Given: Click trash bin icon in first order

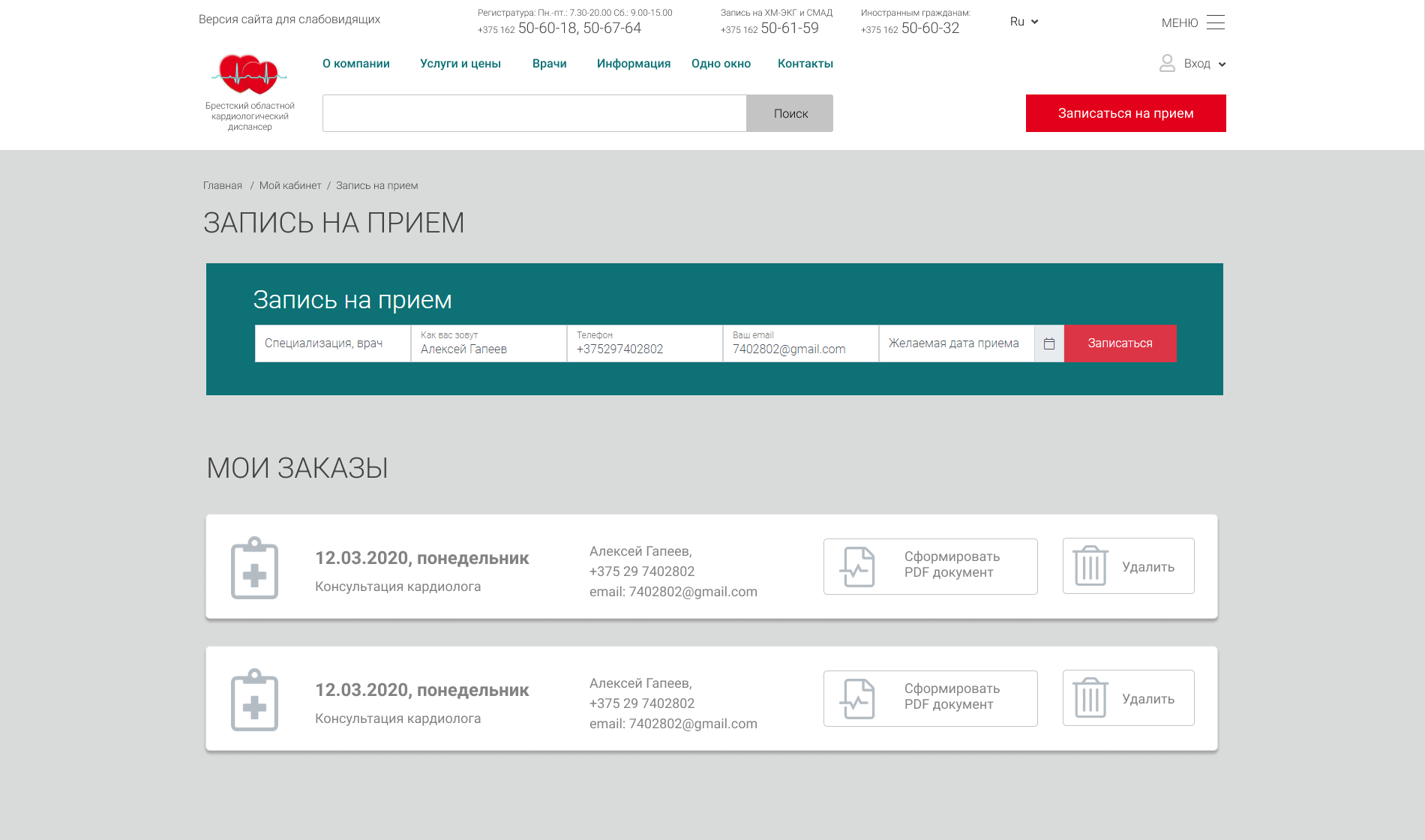Looking at the screenshot, I should [x=1090, y=565].
